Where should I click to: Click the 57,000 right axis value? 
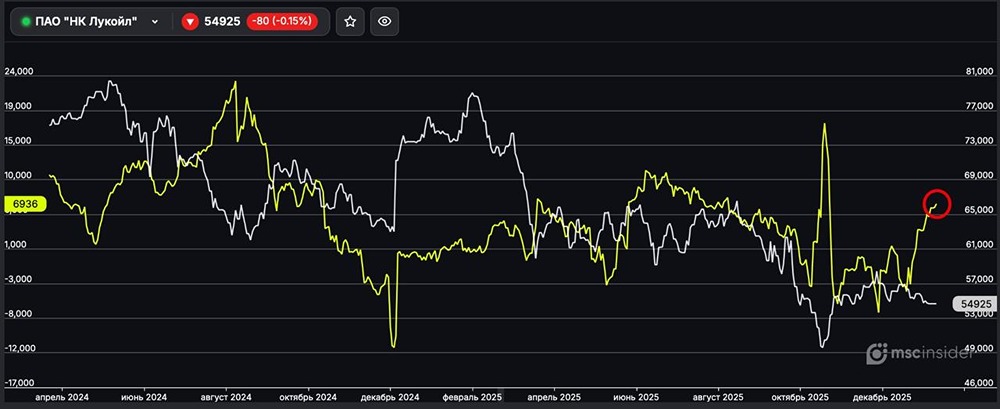pos(980,279)
